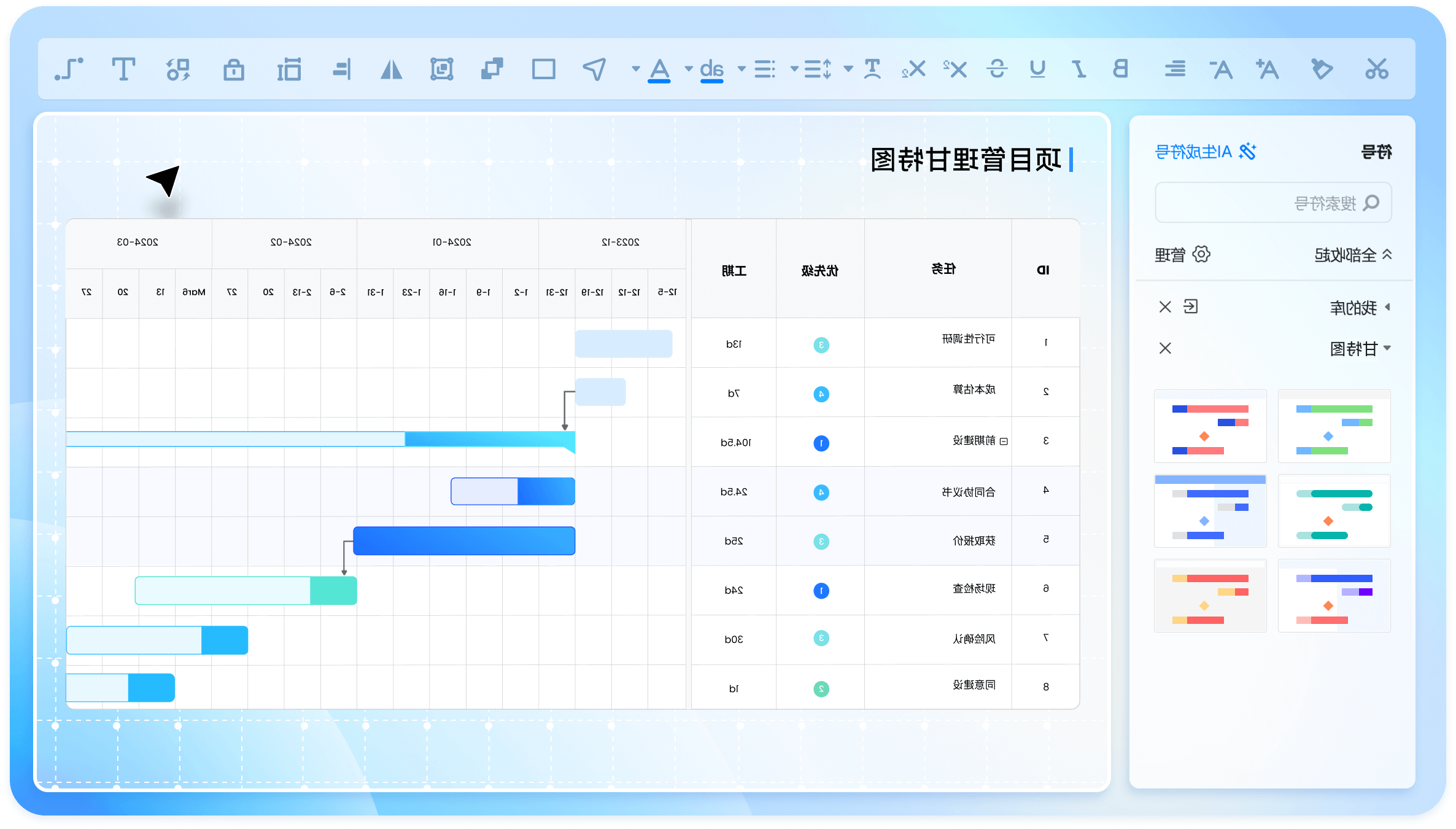Image resolution: width=1456 pixels, height=829 pixels.
Task: Select the rectangle shape tool
Action: point(544,69)
